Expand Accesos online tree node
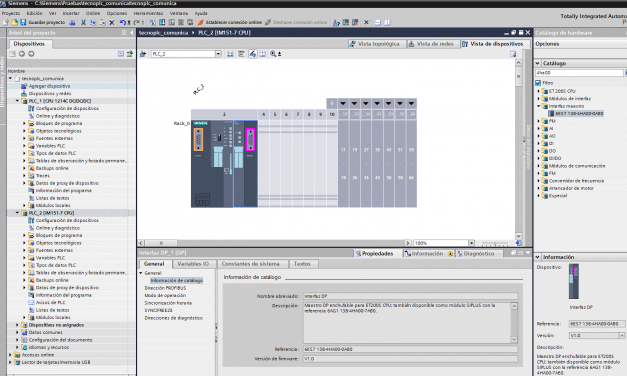This screenshot has height=376, width=627. (10, 355)
